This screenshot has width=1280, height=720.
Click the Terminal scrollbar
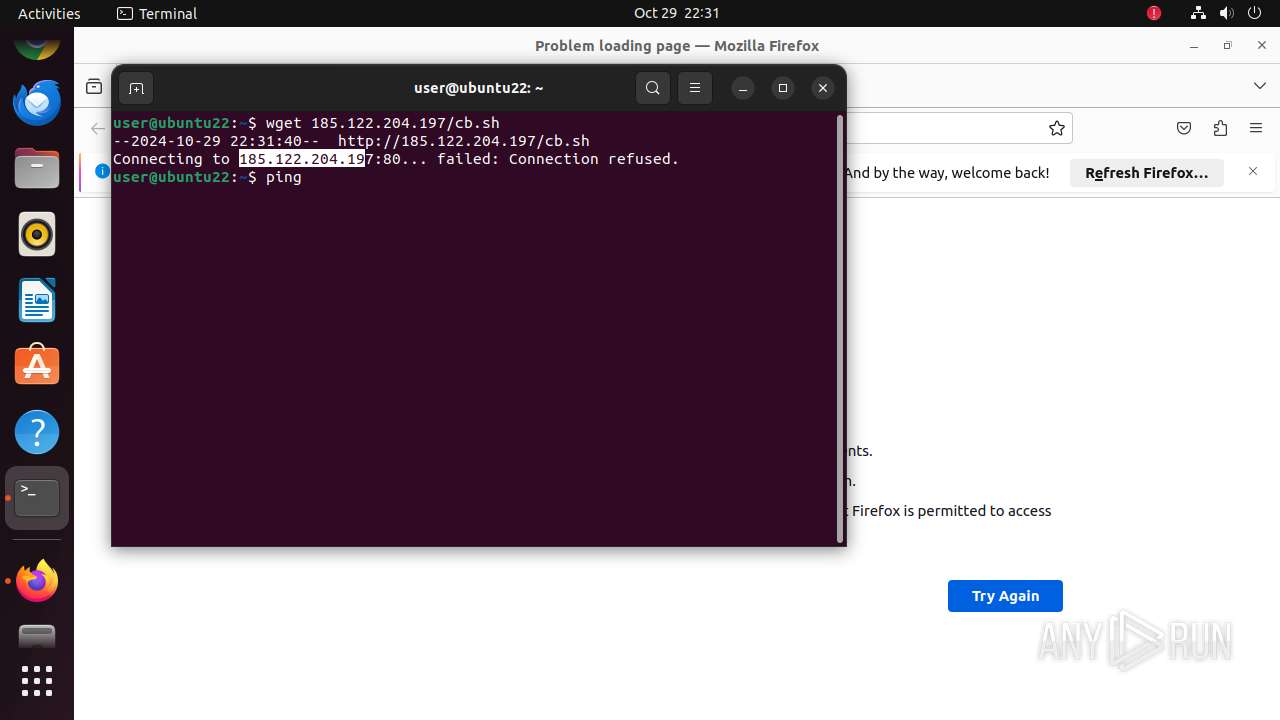pyautogui.click(x=840, y=329)
